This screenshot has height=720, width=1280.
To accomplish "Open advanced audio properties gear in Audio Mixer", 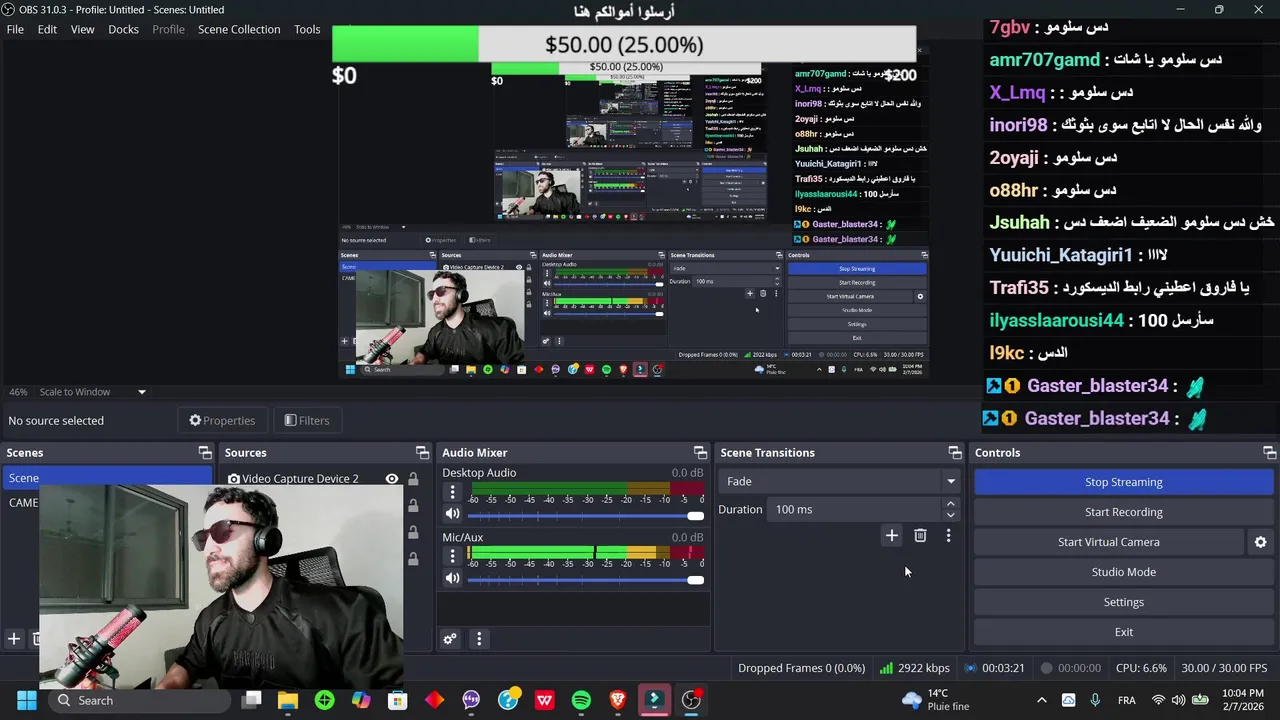I will 450,639.
